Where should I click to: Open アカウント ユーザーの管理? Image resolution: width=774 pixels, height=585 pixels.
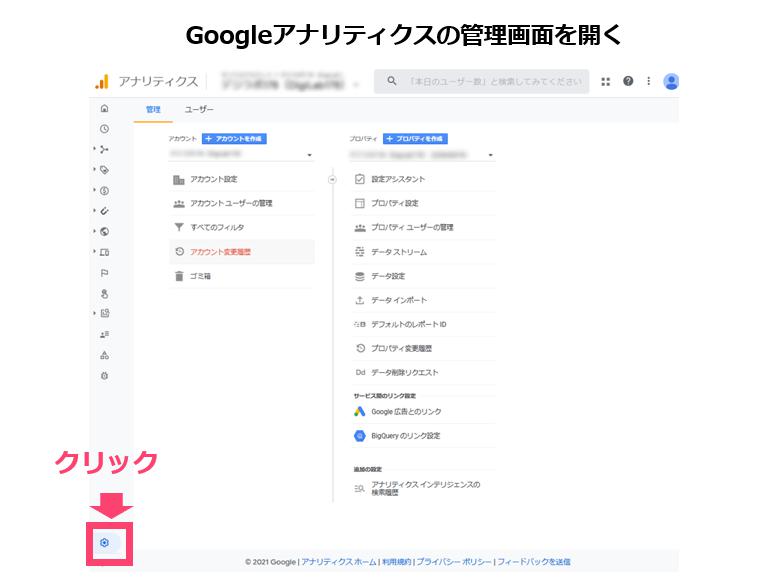click(242, 203)
